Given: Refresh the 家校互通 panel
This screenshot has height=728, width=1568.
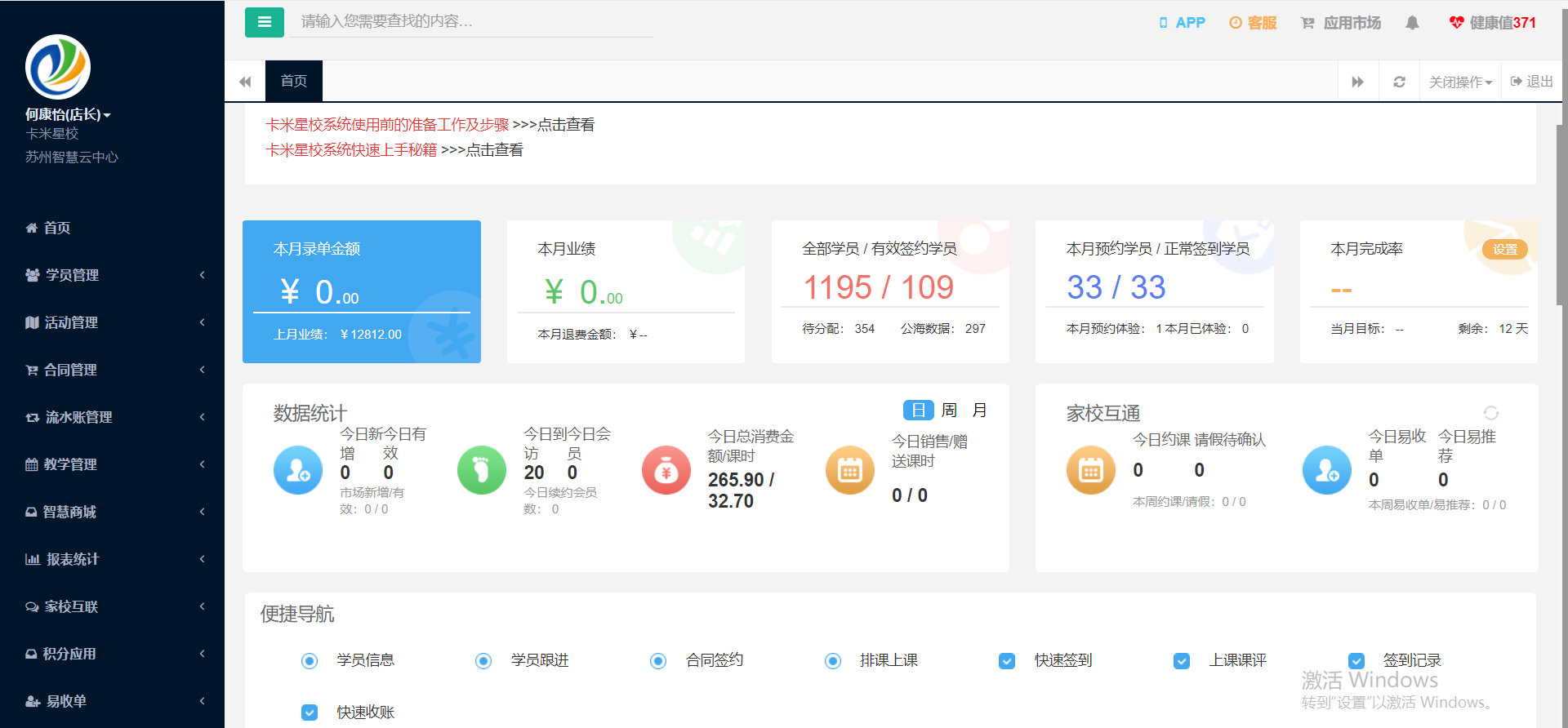Looking at the screenshot, I should [1491, 413].
